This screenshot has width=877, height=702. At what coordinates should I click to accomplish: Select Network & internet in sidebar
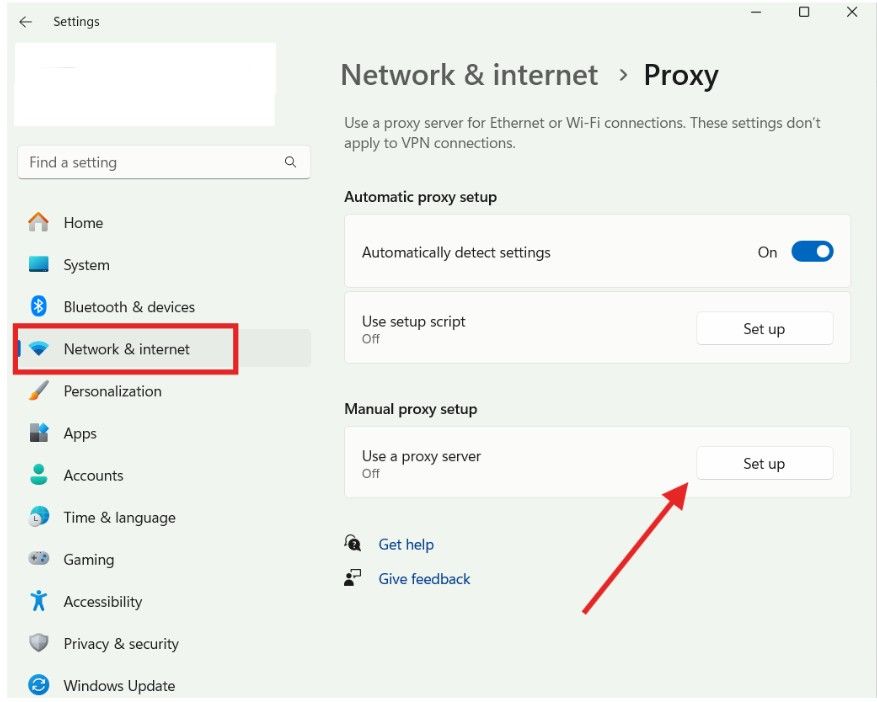pyautogui.click(x=164, y=348)
